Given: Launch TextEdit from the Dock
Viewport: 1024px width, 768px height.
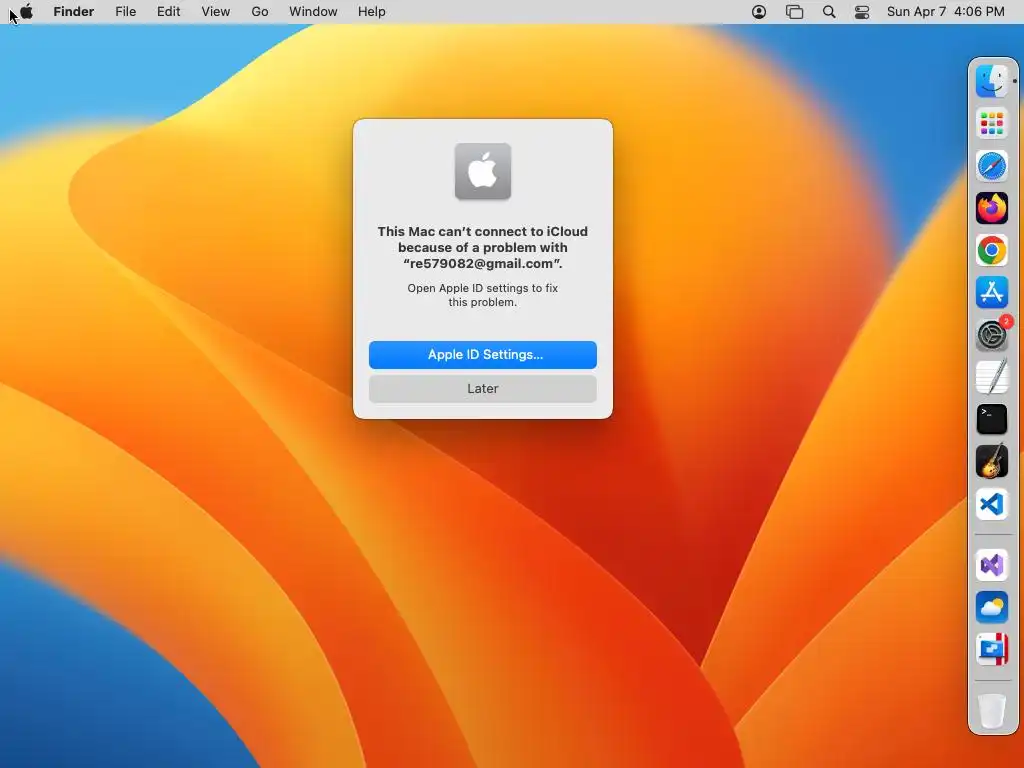Looking at the screenshot, I should click(x=992, y=377).
